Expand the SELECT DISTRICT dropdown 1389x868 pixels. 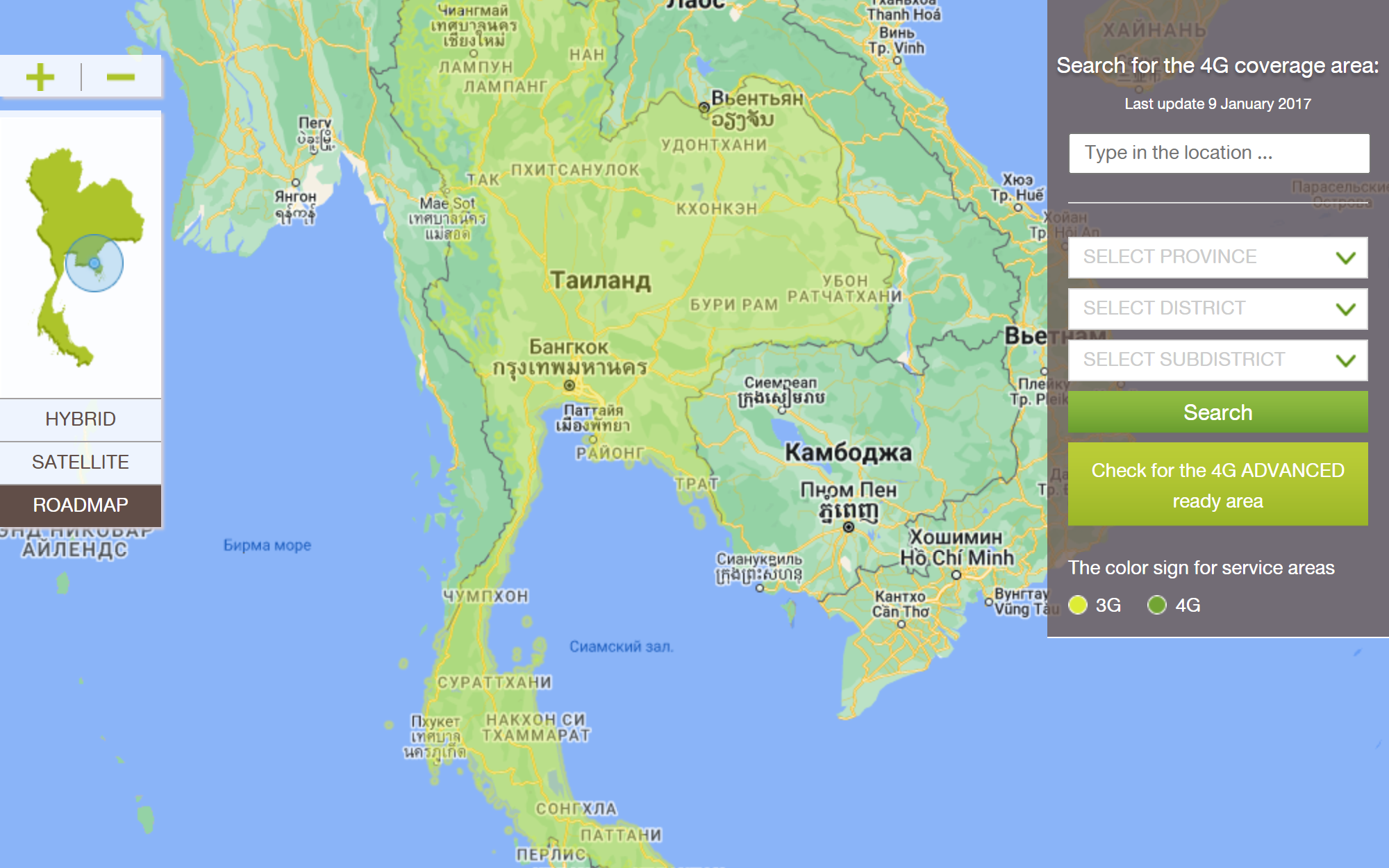tap(1218, 308)
